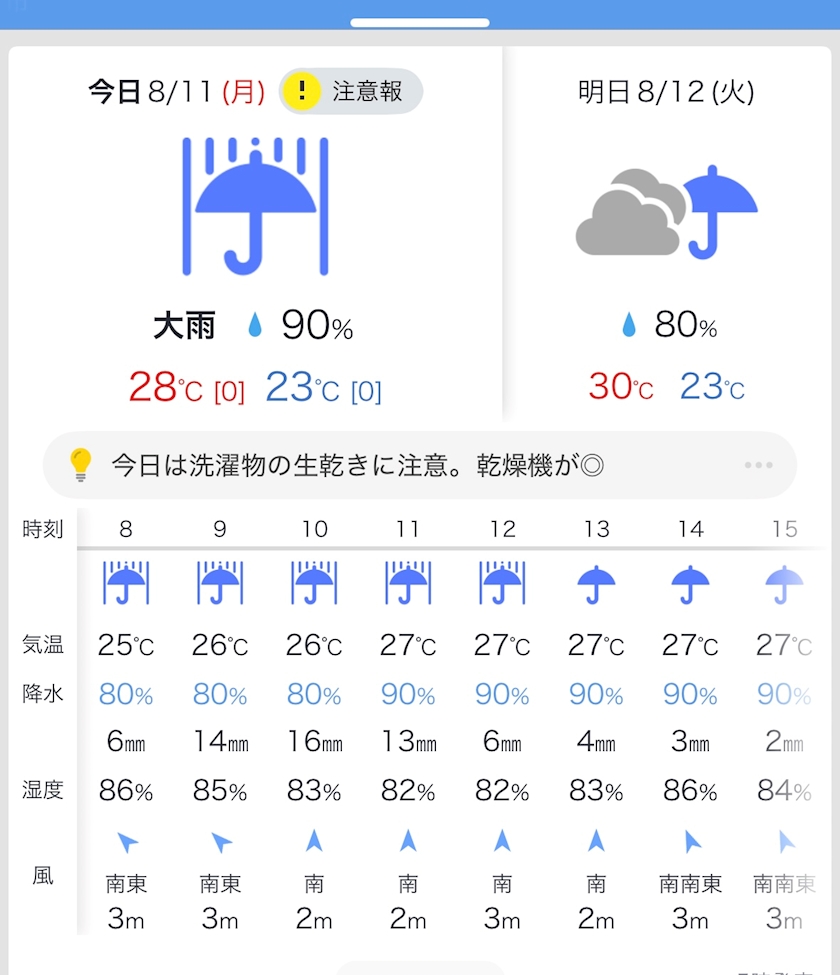Screen dimensions: 840x975
Task: Tap the 8 o'clock heavy rain icon
Action: point(126,583)
